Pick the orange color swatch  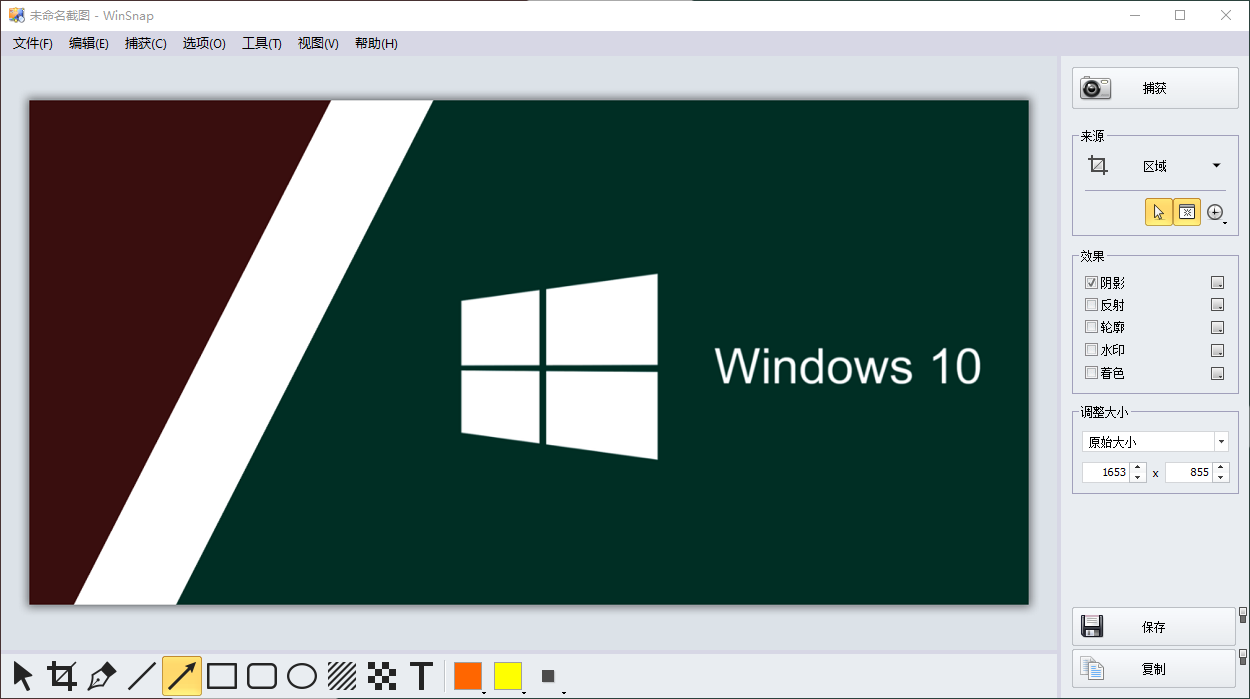coord(467,676)
